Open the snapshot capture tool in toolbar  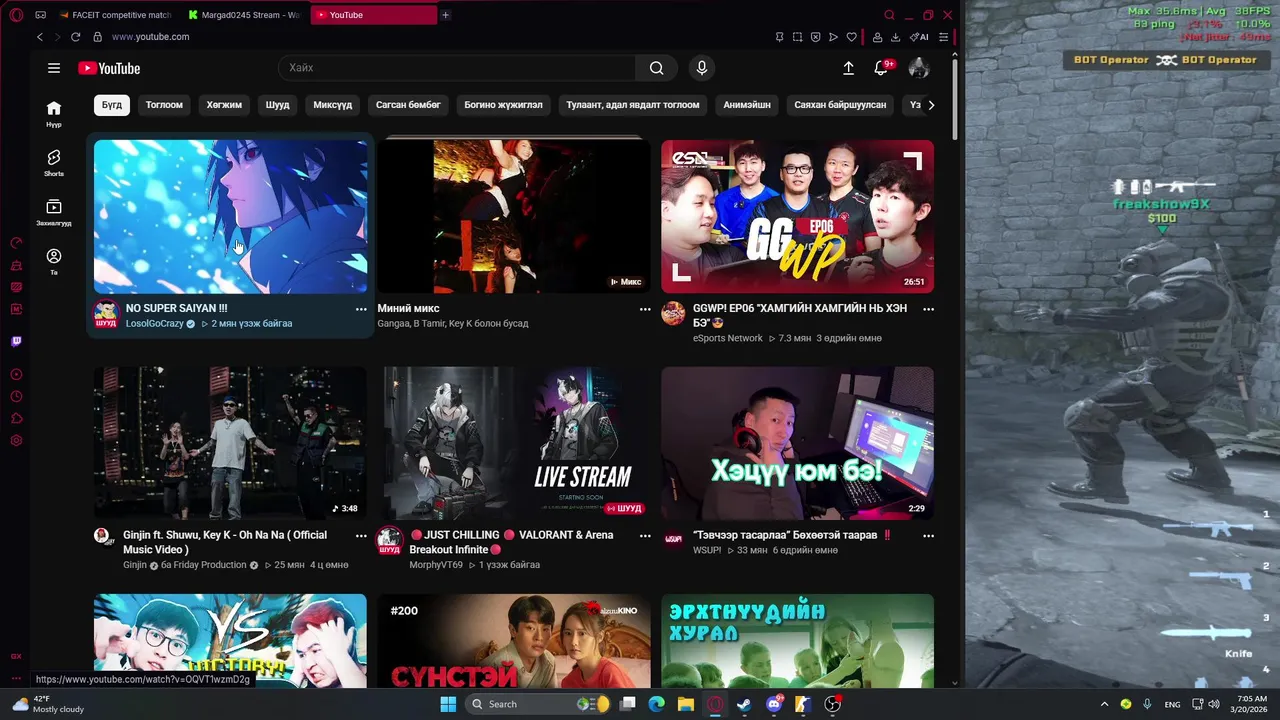pos(797,37)
